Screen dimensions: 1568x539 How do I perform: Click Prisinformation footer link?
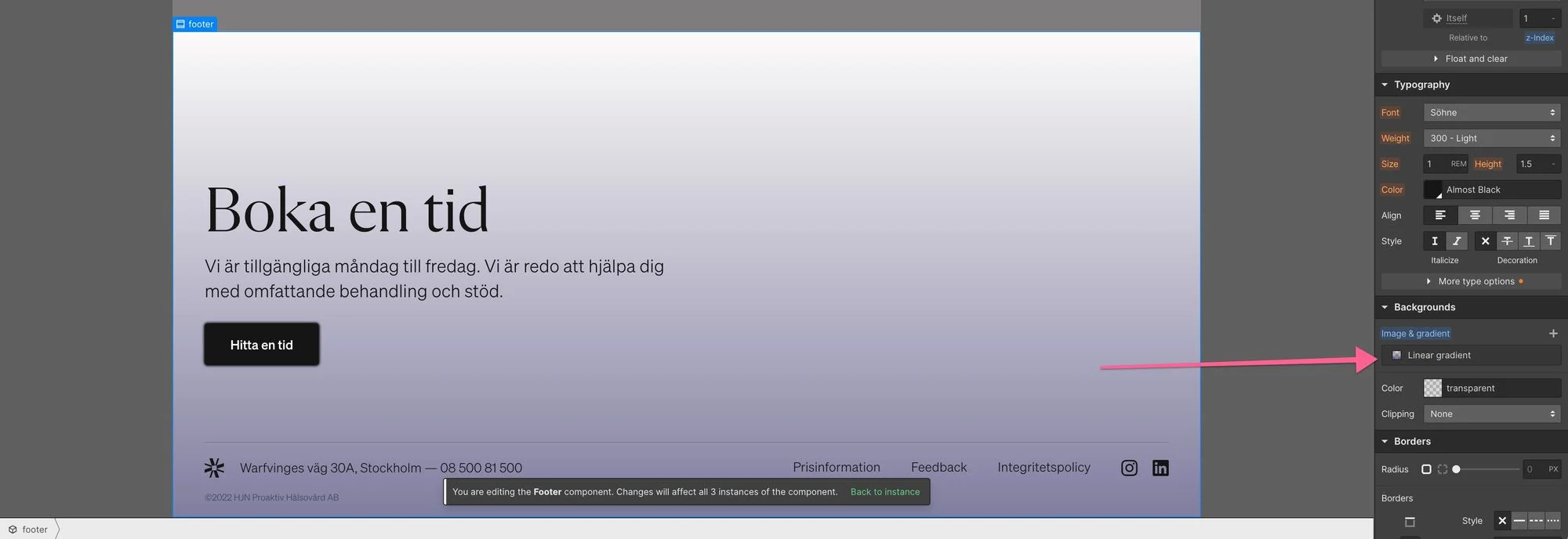pos(837,468)
